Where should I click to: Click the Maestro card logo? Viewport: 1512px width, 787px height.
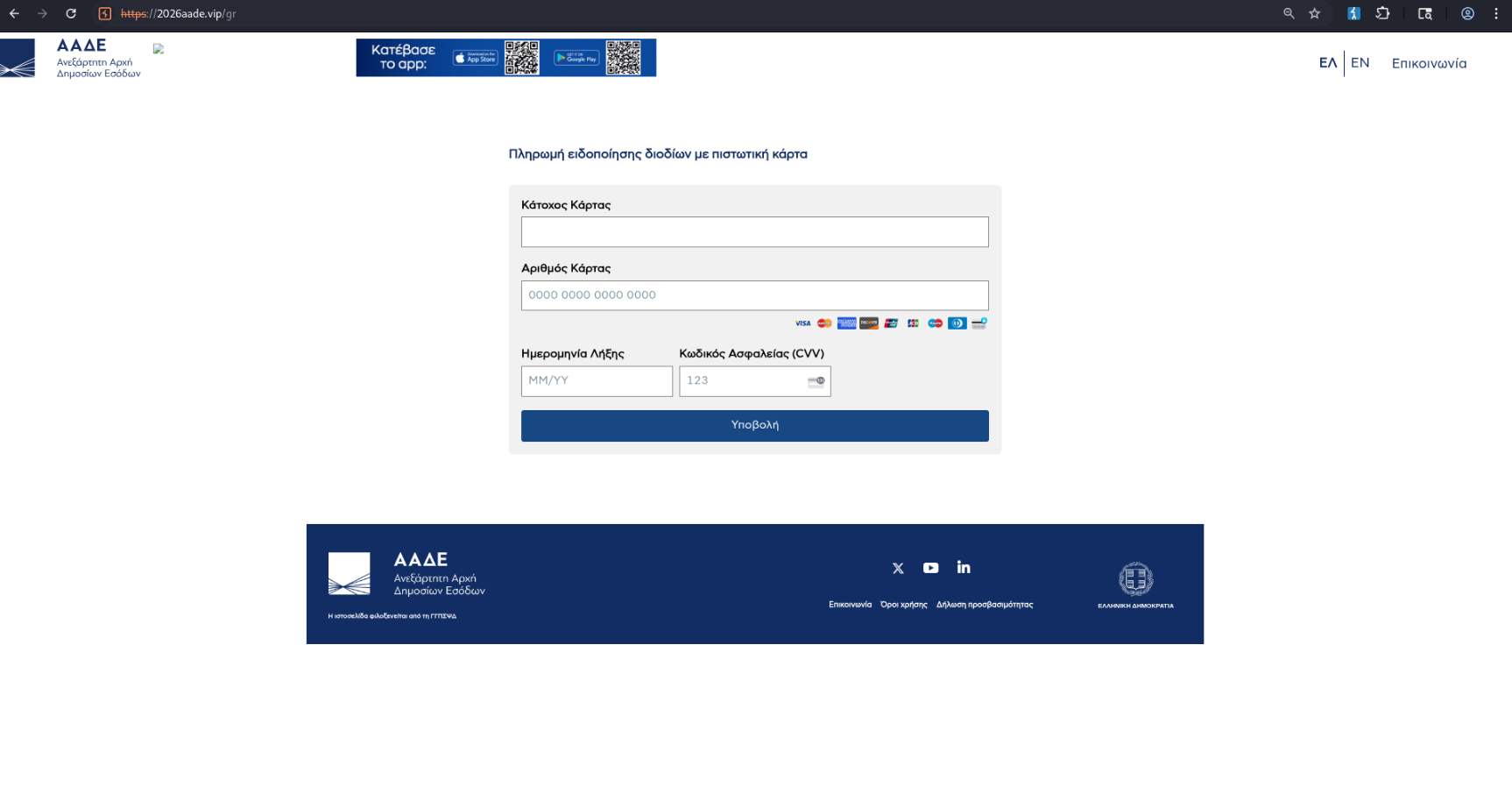936,323
